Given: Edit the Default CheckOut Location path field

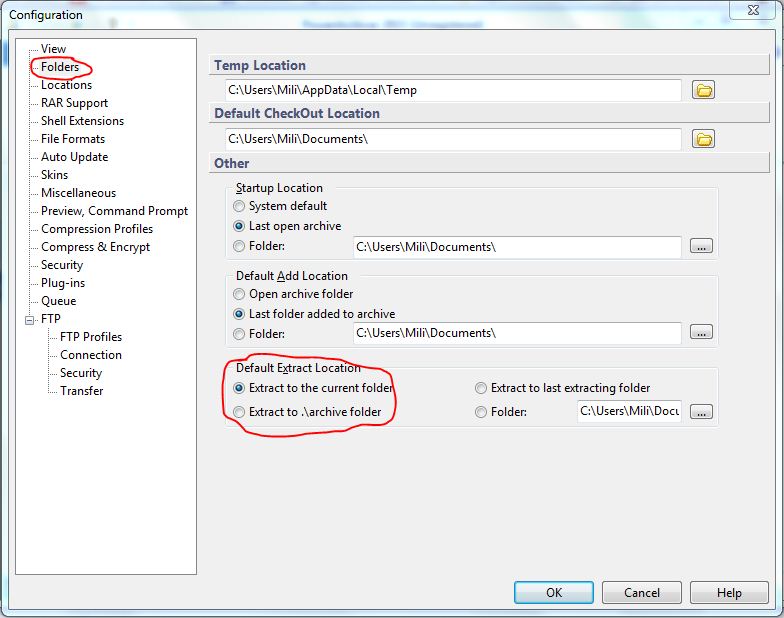Looking at the screenshot, I should pyautogui.click(x=453, y=139).
